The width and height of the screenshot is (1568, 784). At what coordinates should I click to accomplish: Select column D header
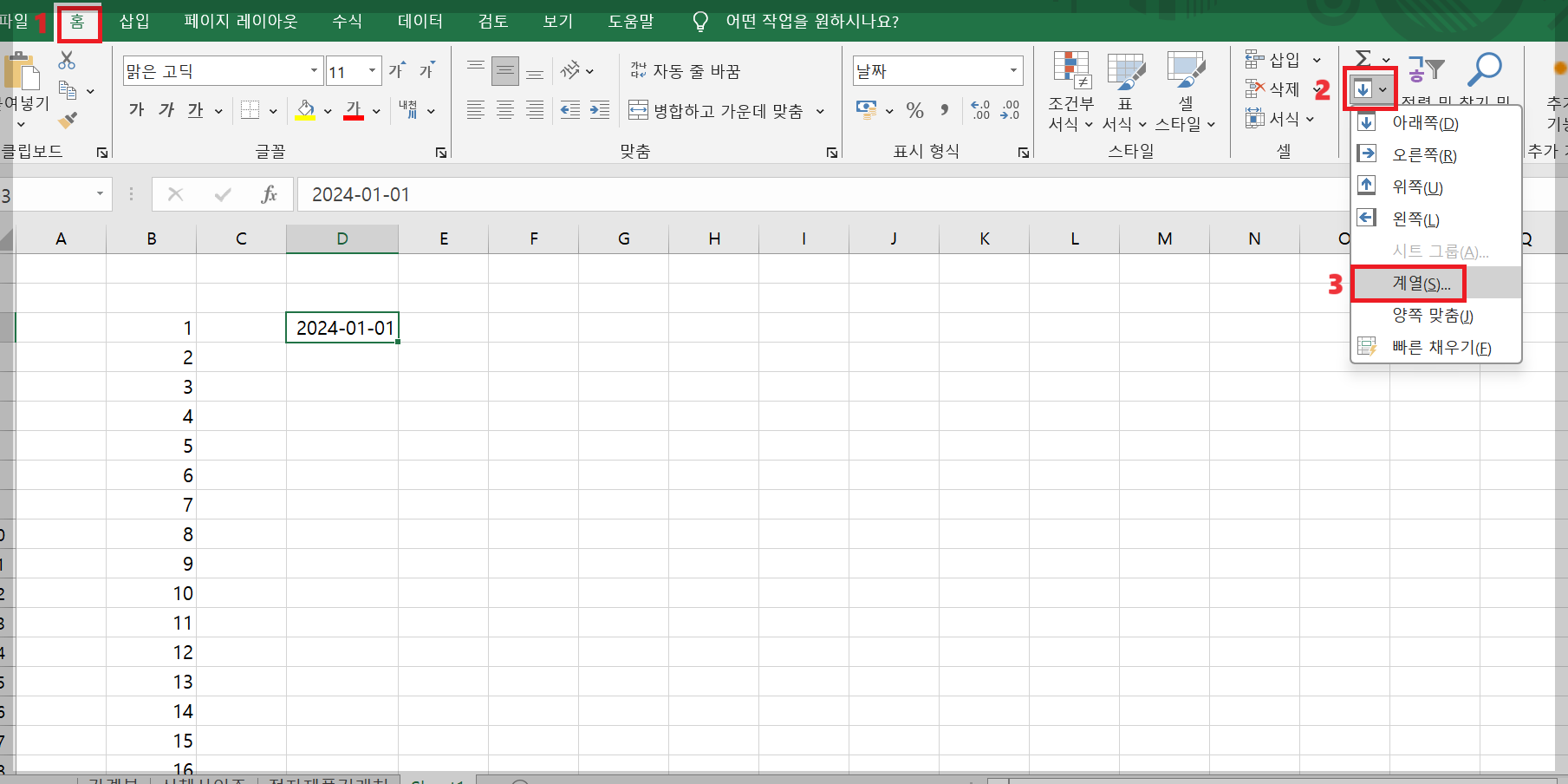click(x=342, y=238)
